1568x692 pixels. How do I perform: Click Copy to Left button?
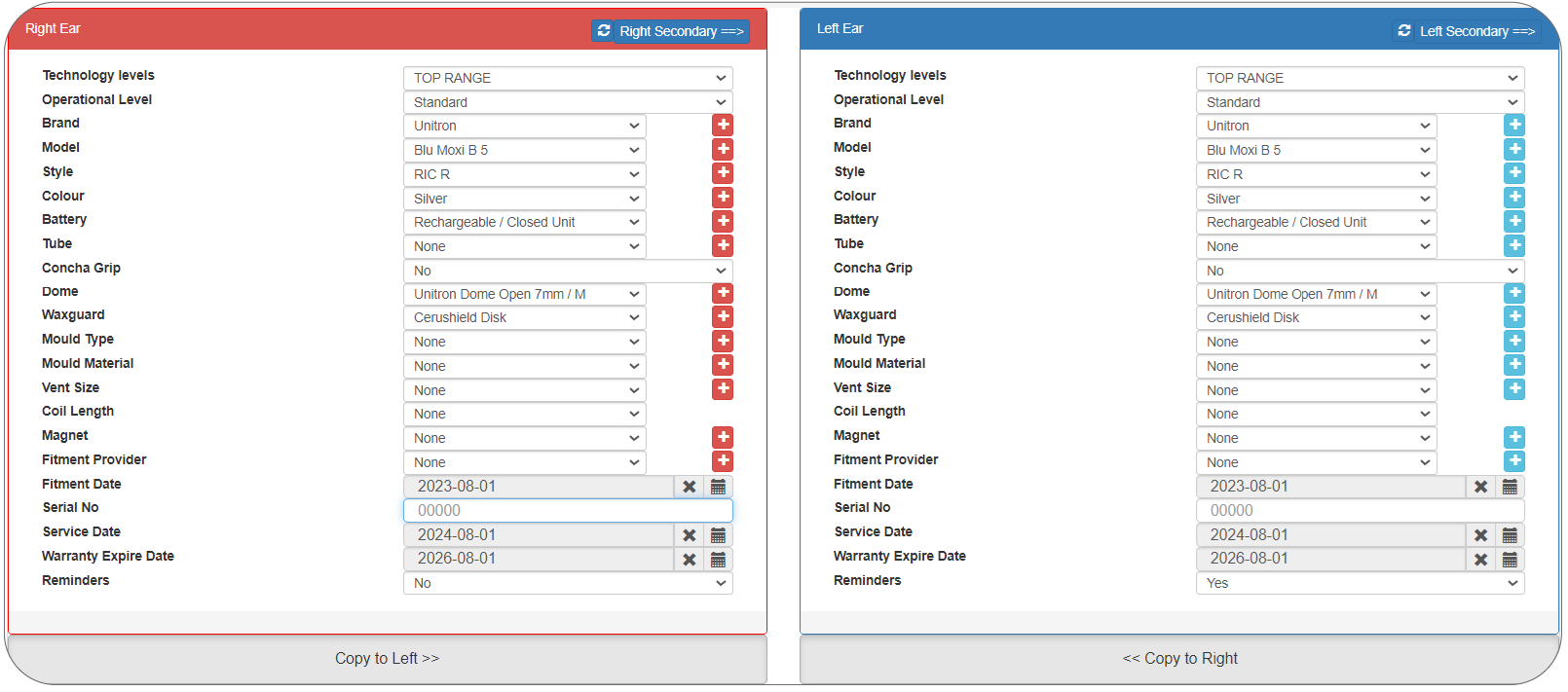(387, 659)
